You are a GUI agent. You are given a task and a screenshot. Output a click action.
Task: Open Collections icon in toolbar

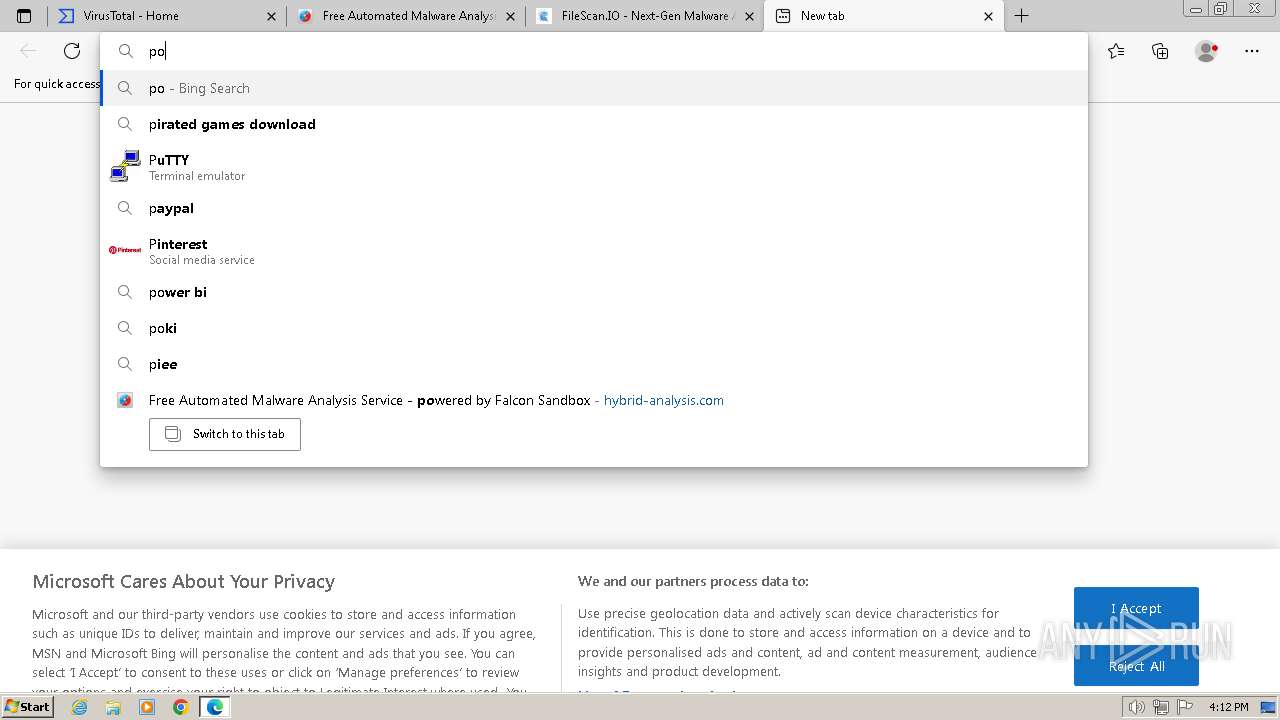pyautogui.click(x=1160, y=51)
